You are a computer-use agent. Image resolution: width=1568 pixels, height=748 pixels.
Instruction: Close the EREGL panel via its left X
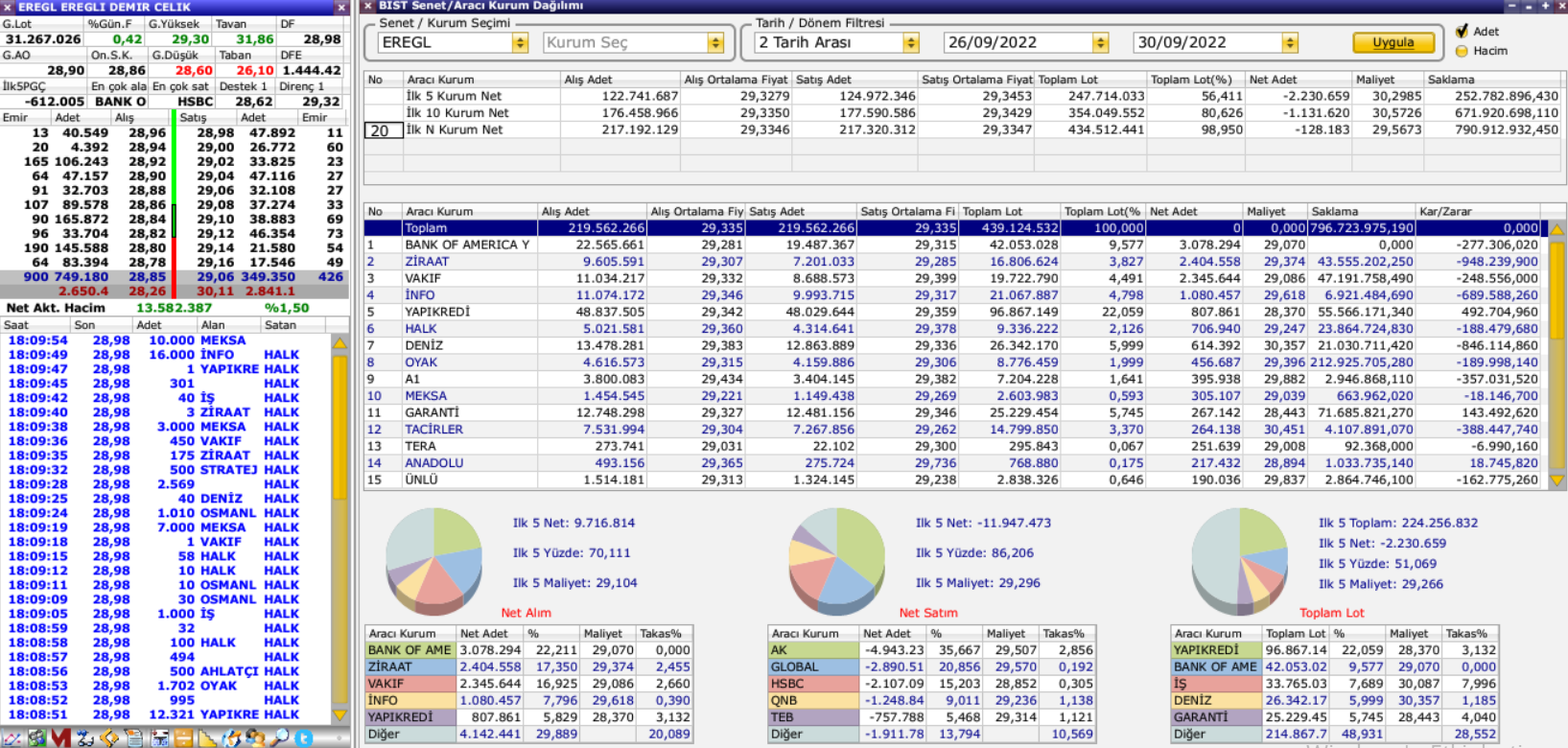click(7, 7)
